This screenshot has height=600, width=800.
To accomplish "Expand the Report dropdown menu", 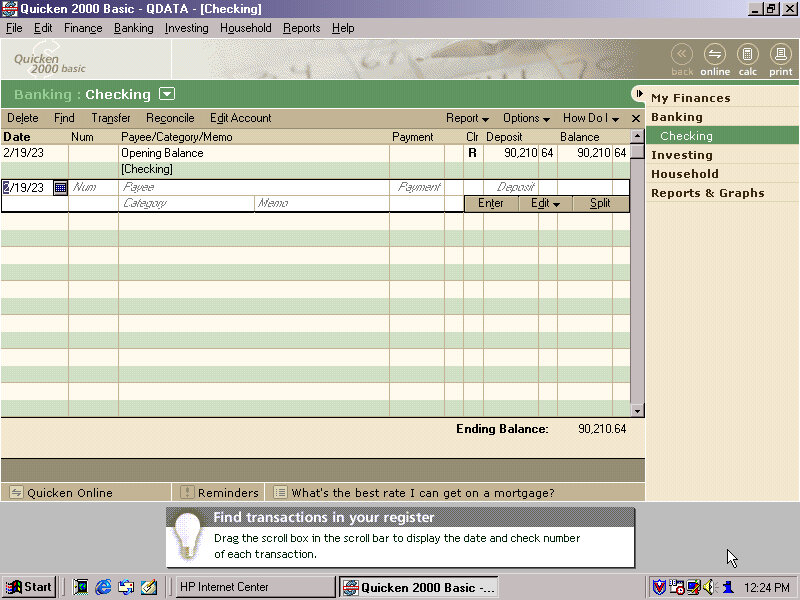I will pos(467,118).
